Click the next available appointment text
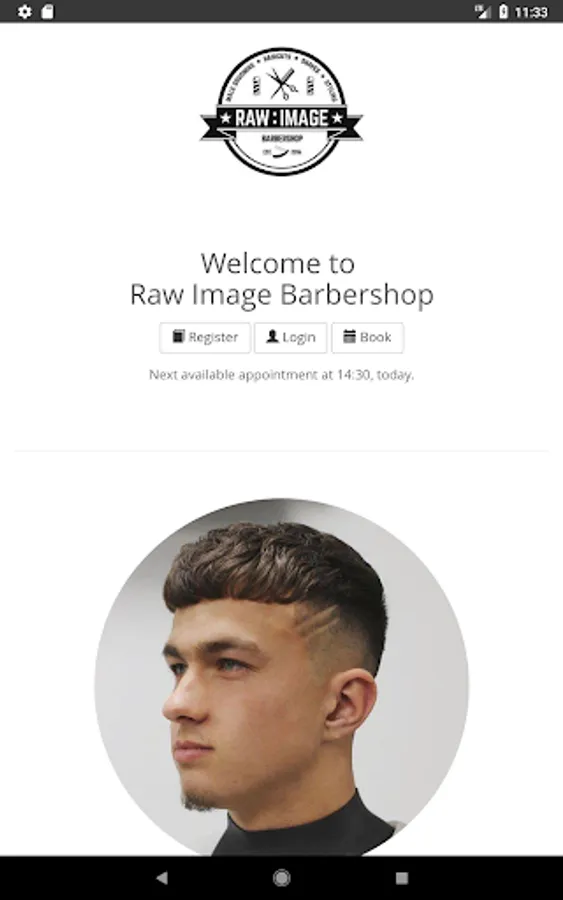 coord(281,375)
